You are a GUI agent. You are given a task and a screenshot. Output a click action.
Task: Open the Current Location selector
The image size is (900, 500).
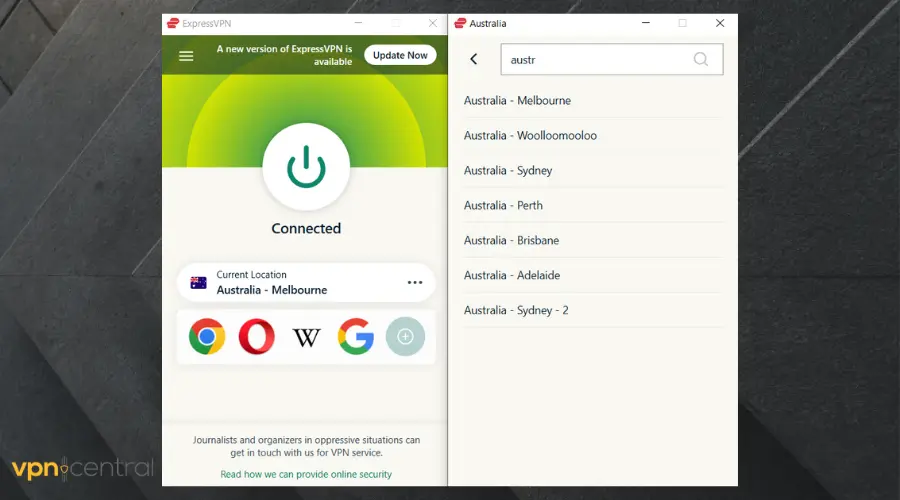click(x=306, y=282)
